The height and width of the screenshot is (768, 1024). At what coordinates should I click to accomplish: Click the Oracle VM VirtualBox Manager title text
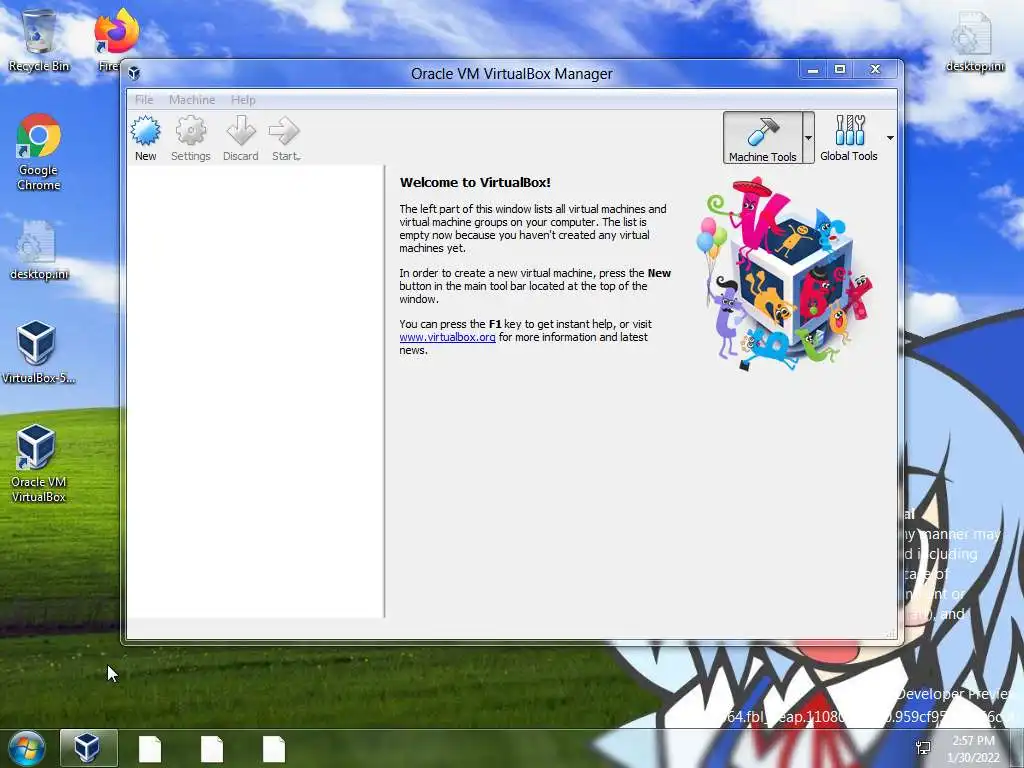click(511, 74)
